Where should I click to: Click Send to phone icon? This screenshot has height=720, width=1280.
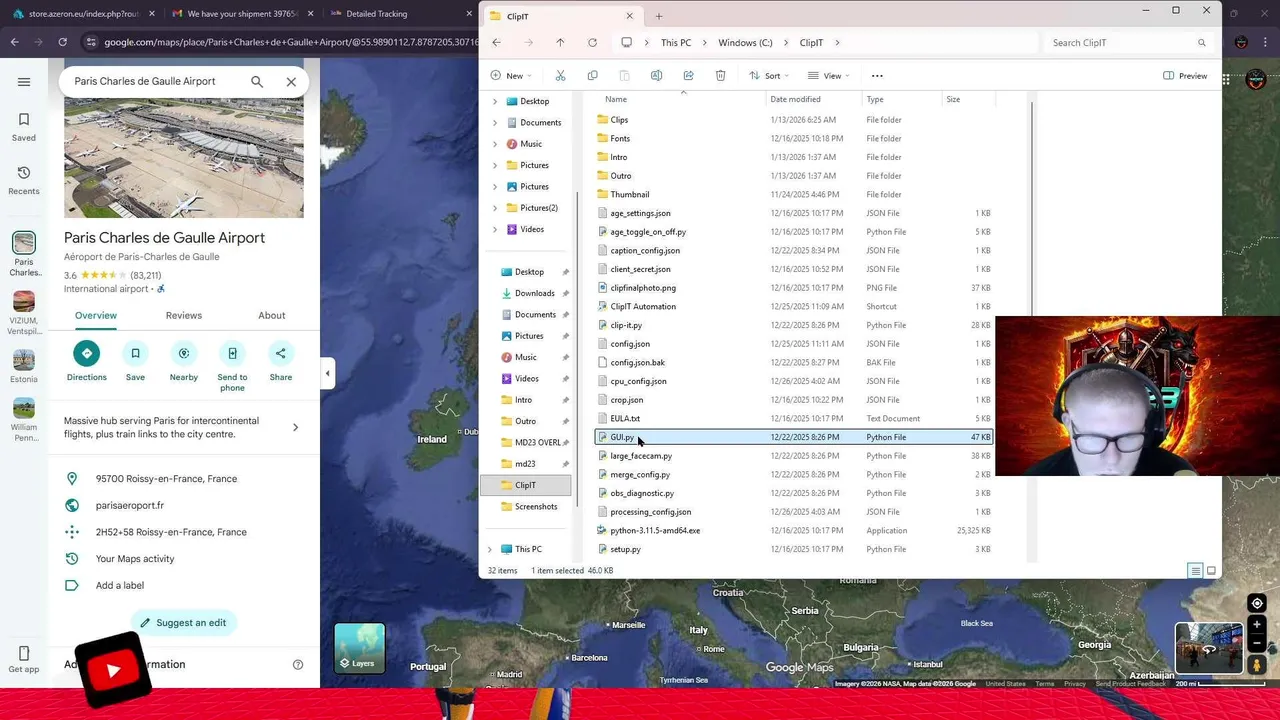pyautogui.click(x=232, y=353)
